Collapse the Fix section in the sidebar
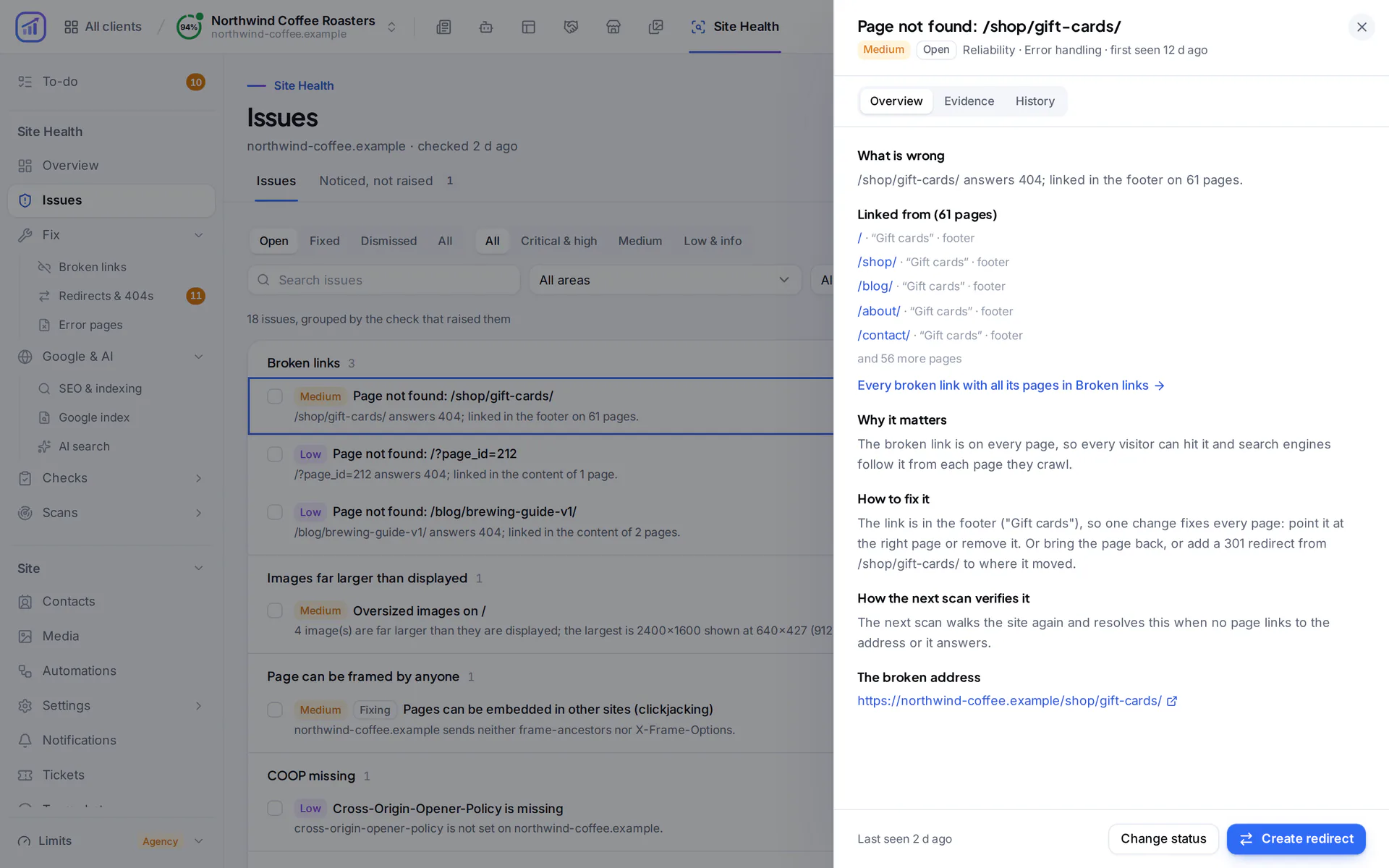The height and width of the screenshot is (868, 1389). (x=198, y=235)
